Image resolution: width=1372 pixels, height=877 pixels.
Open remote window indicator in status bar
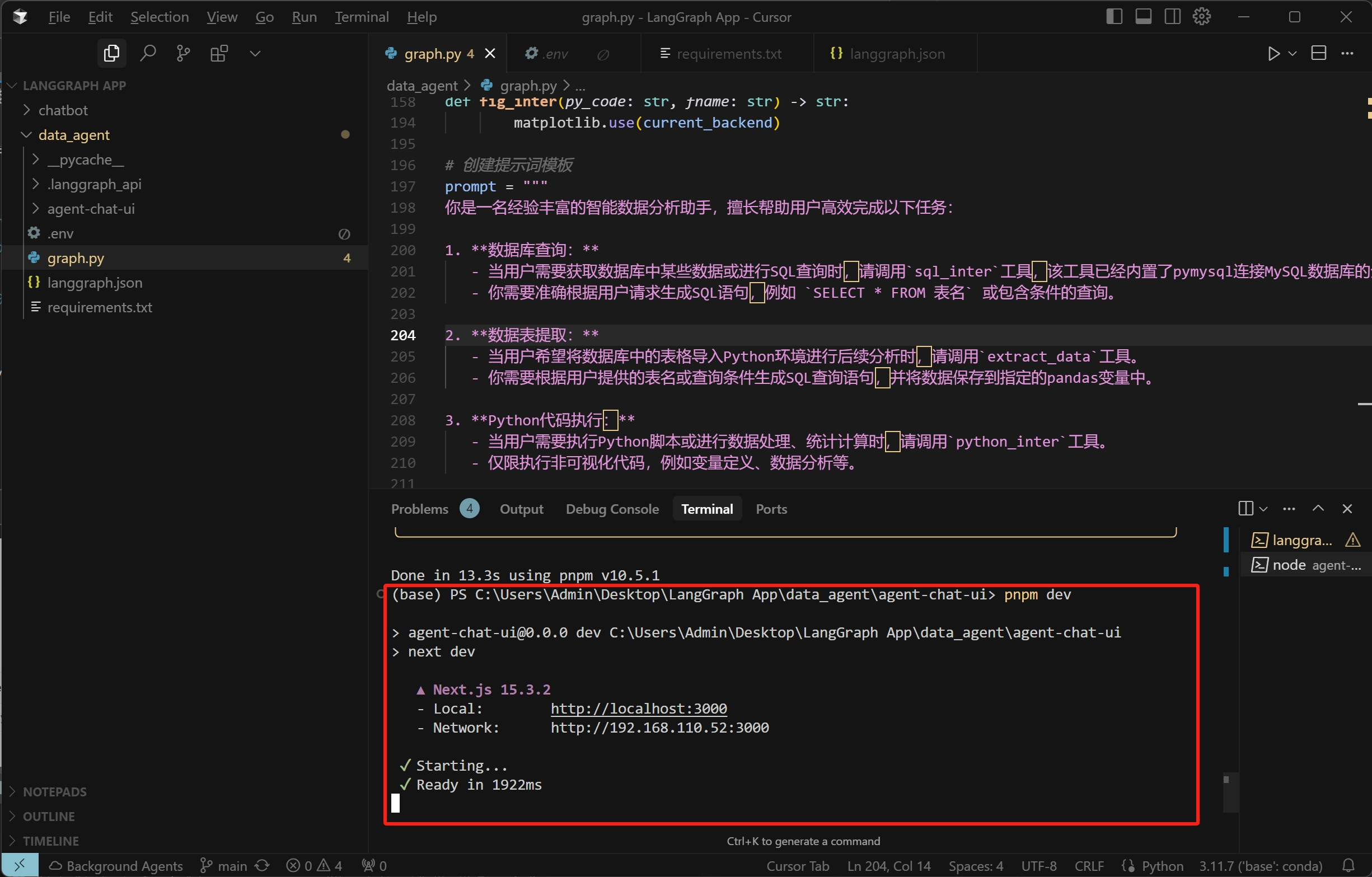(20, 865)
